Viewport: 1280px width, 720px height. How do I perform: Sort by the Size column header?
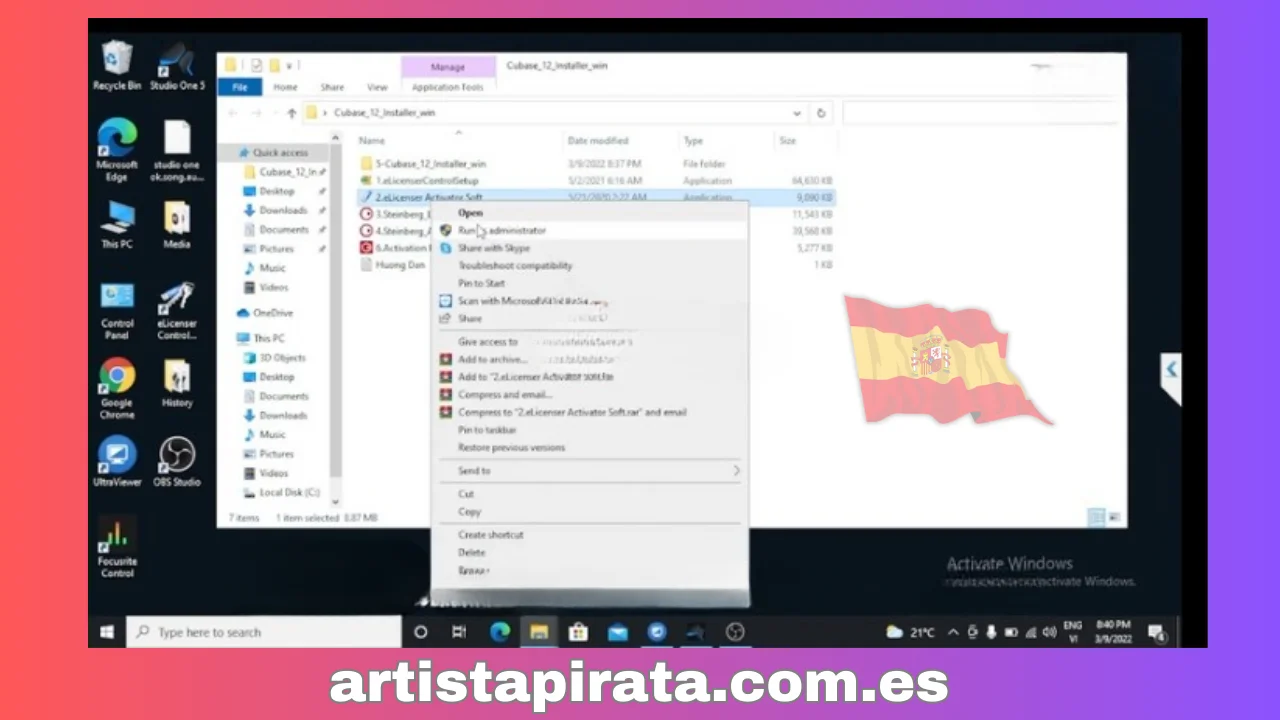point(788,141)
